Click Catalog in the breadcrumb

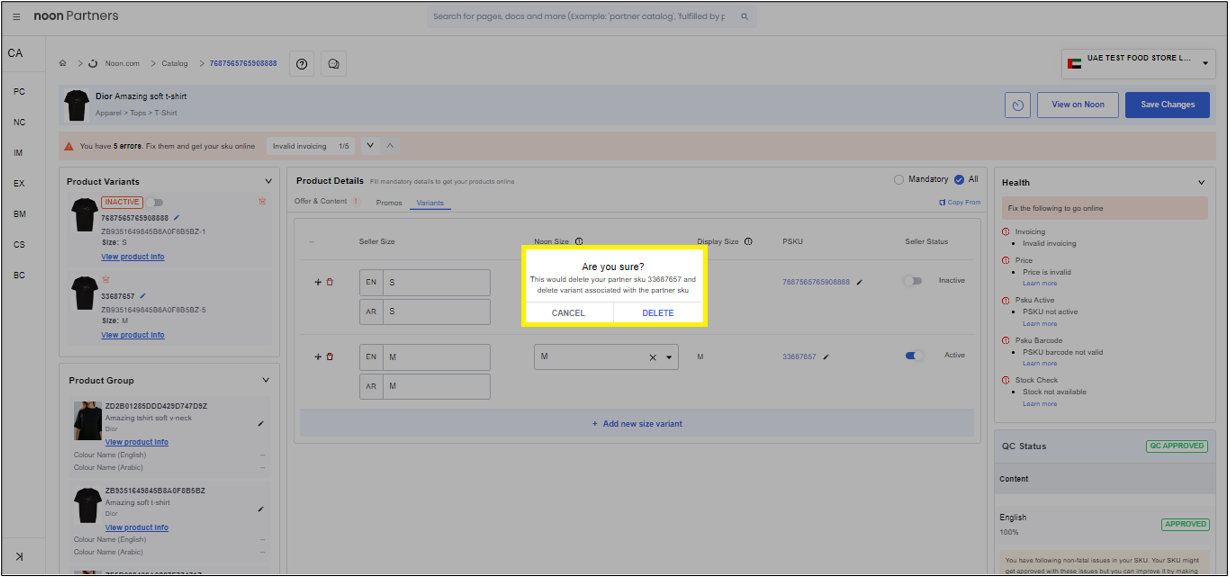(175, 64)
